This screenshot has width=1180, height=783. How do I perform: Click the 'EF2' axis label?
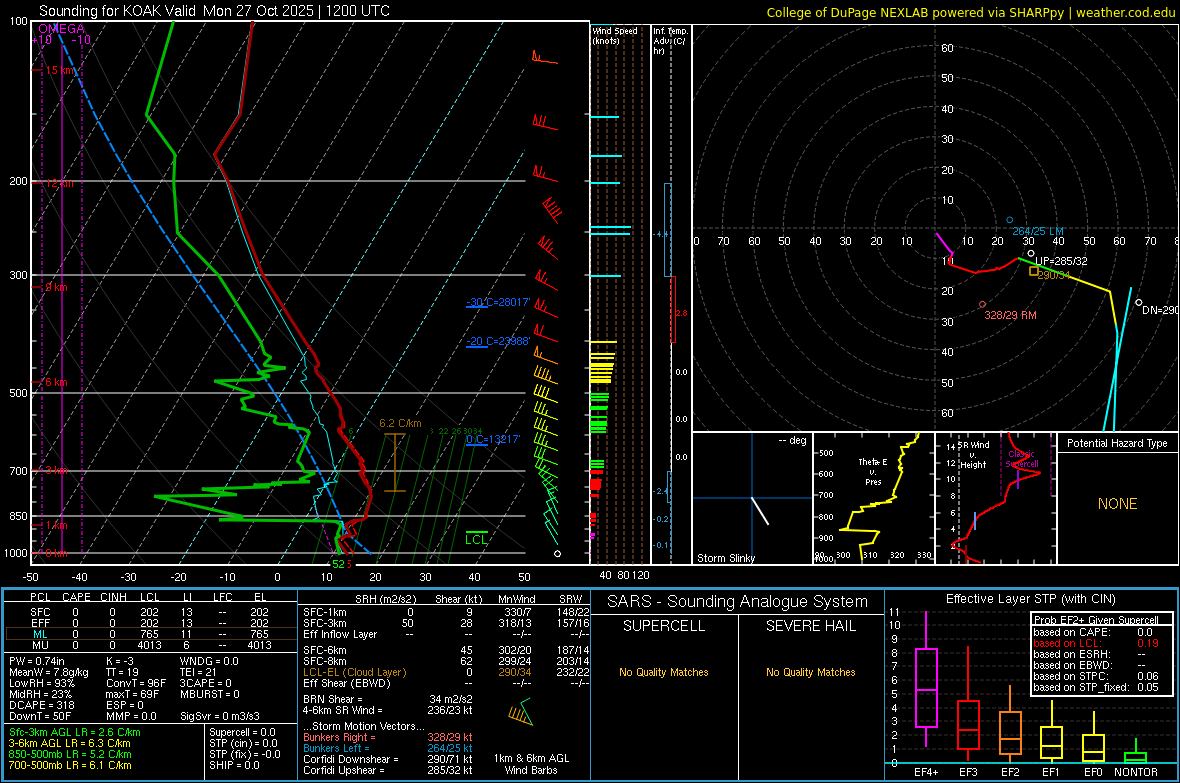[1010, 772]
